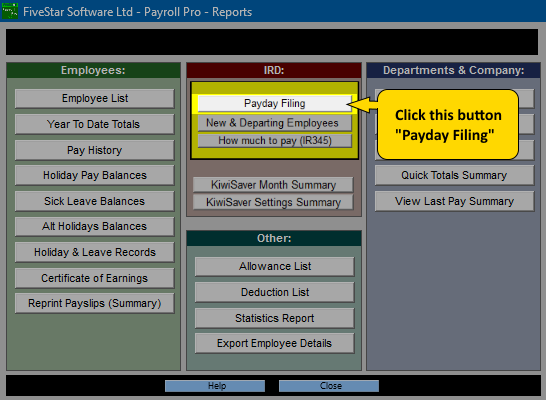
Task: Open Certificate of Earnings report
Action: click(95, 278)
